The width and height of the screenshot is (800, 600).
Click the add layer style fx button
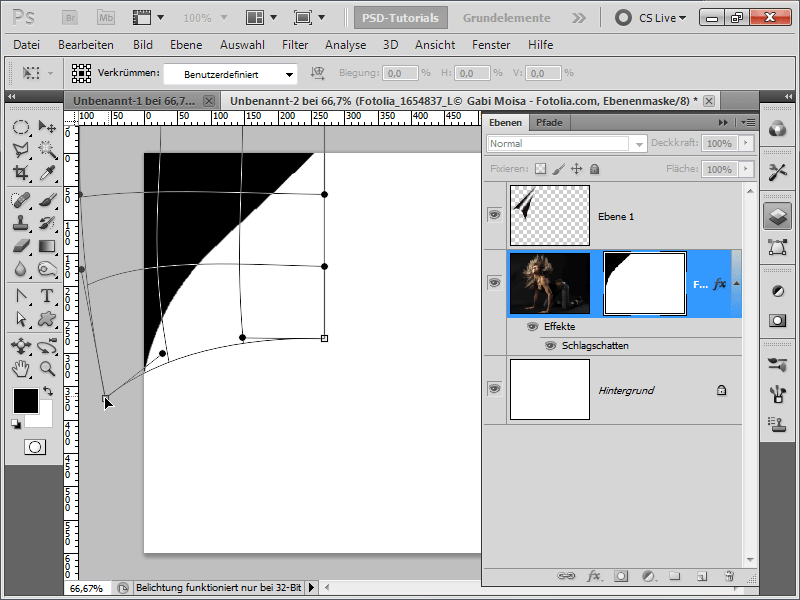pyautogui.click(x=593, y=576)
